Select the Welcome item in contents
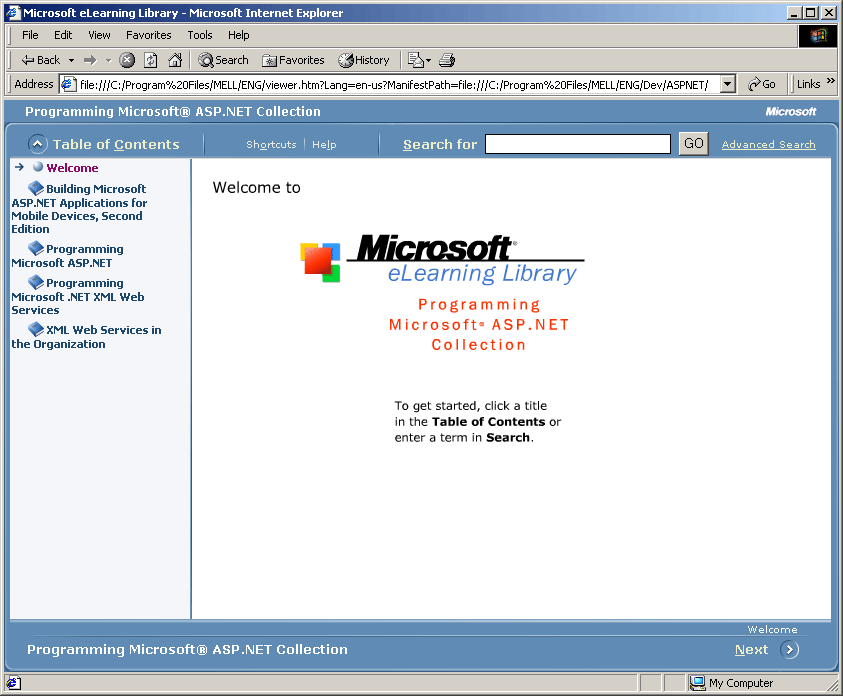 click(x=72, y=167)
